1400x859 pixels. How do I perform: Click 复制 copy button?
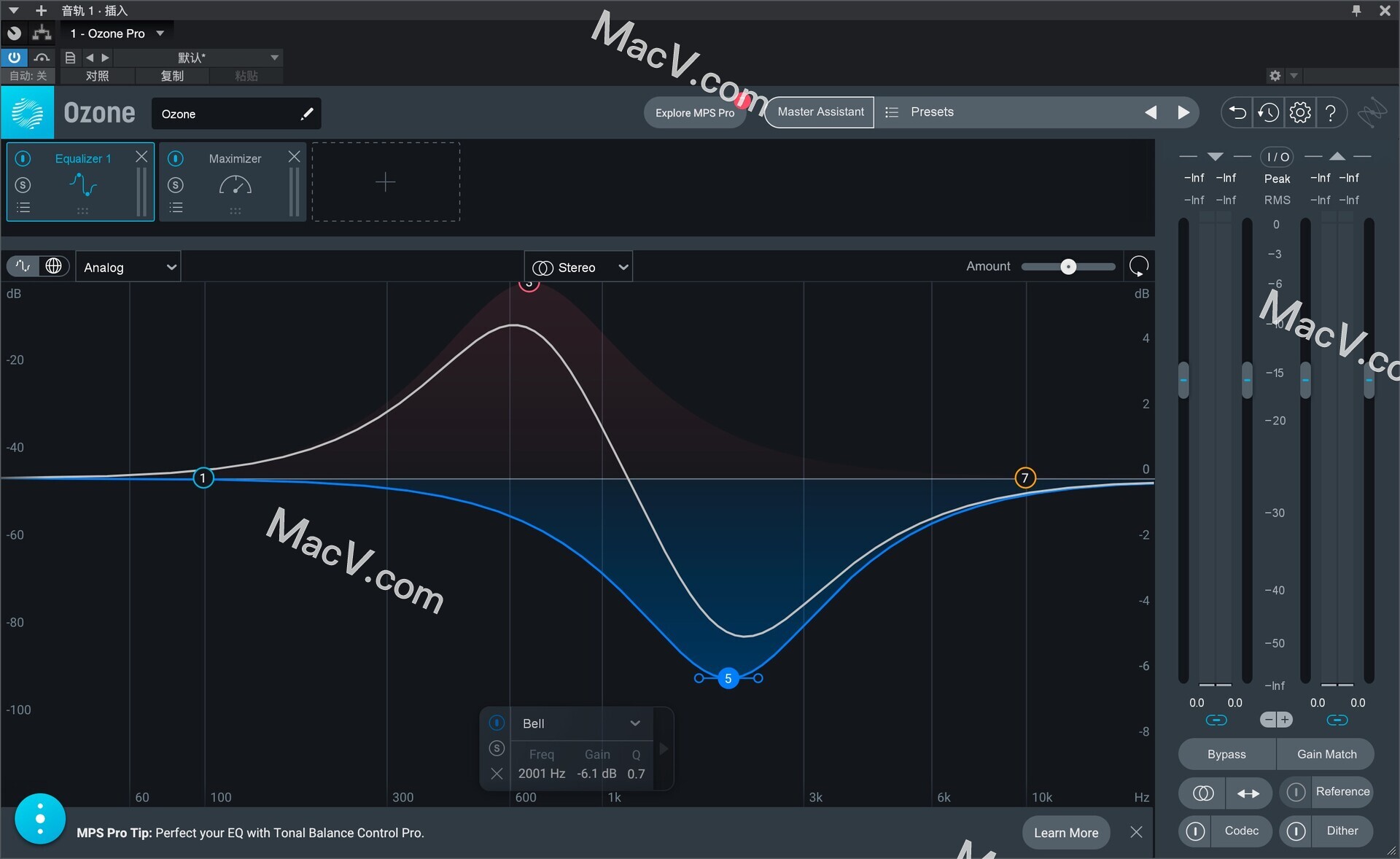click(x=172, y=76)
